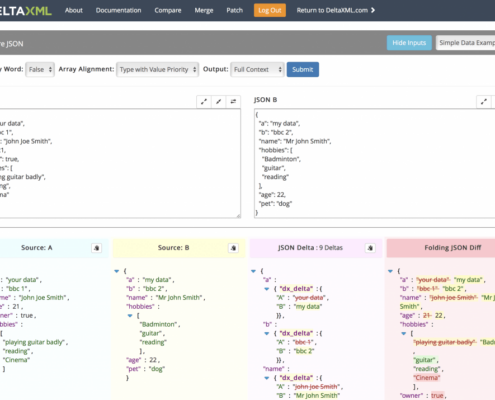Click the Output label beside the dropdown
Viewport: 495px width, 400px height.
(x=215, y=69)
